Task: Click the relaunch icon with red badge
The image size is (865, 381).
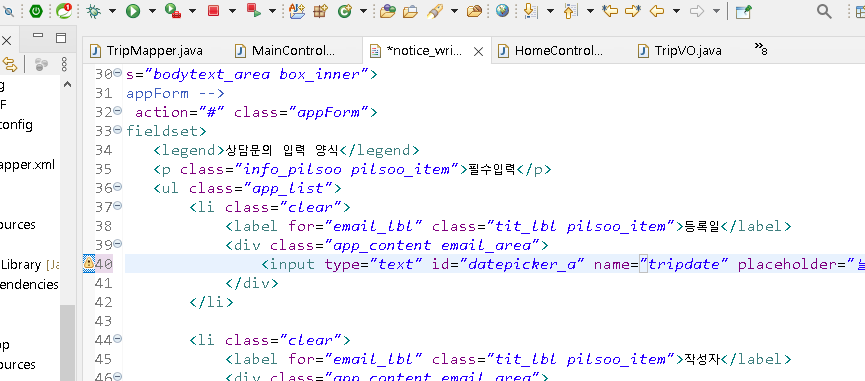Action: pos(64,10)
